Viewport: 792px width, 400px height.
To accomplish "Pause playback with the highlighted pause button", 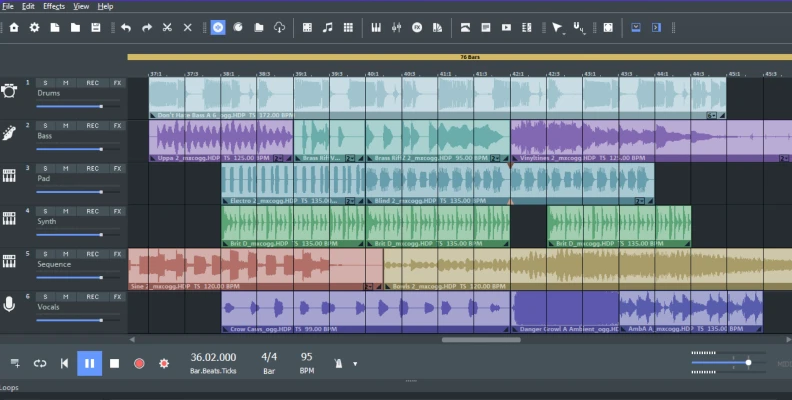I will (x=89, y=363).
